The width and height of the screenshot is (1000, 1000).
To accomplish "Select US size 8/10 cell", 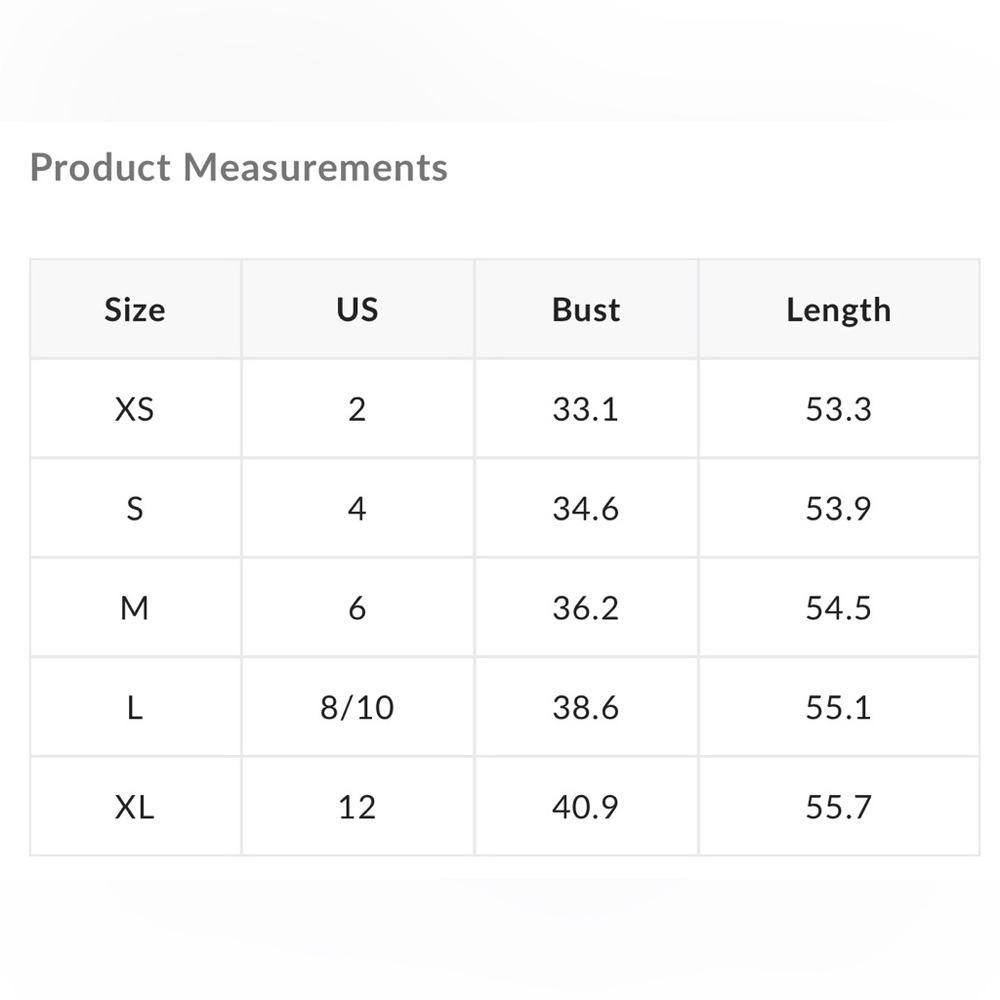I will (357, 707).
